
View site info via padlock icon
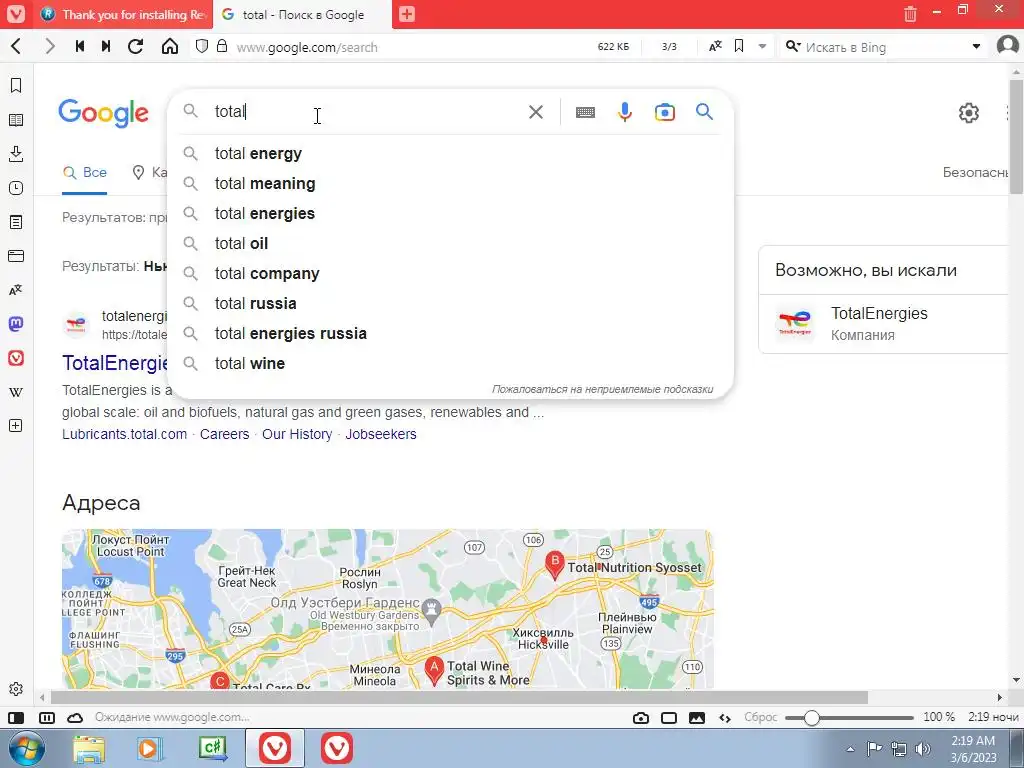point(222,46)
